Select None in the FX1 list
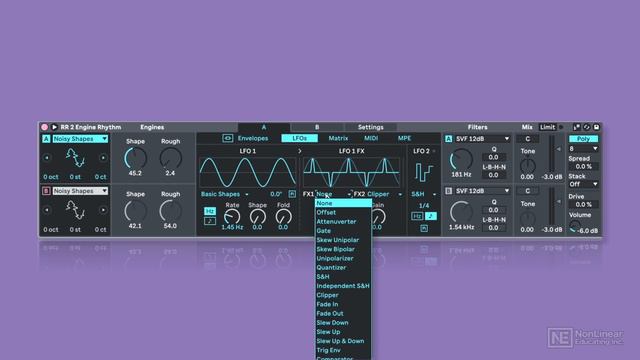 343,203
